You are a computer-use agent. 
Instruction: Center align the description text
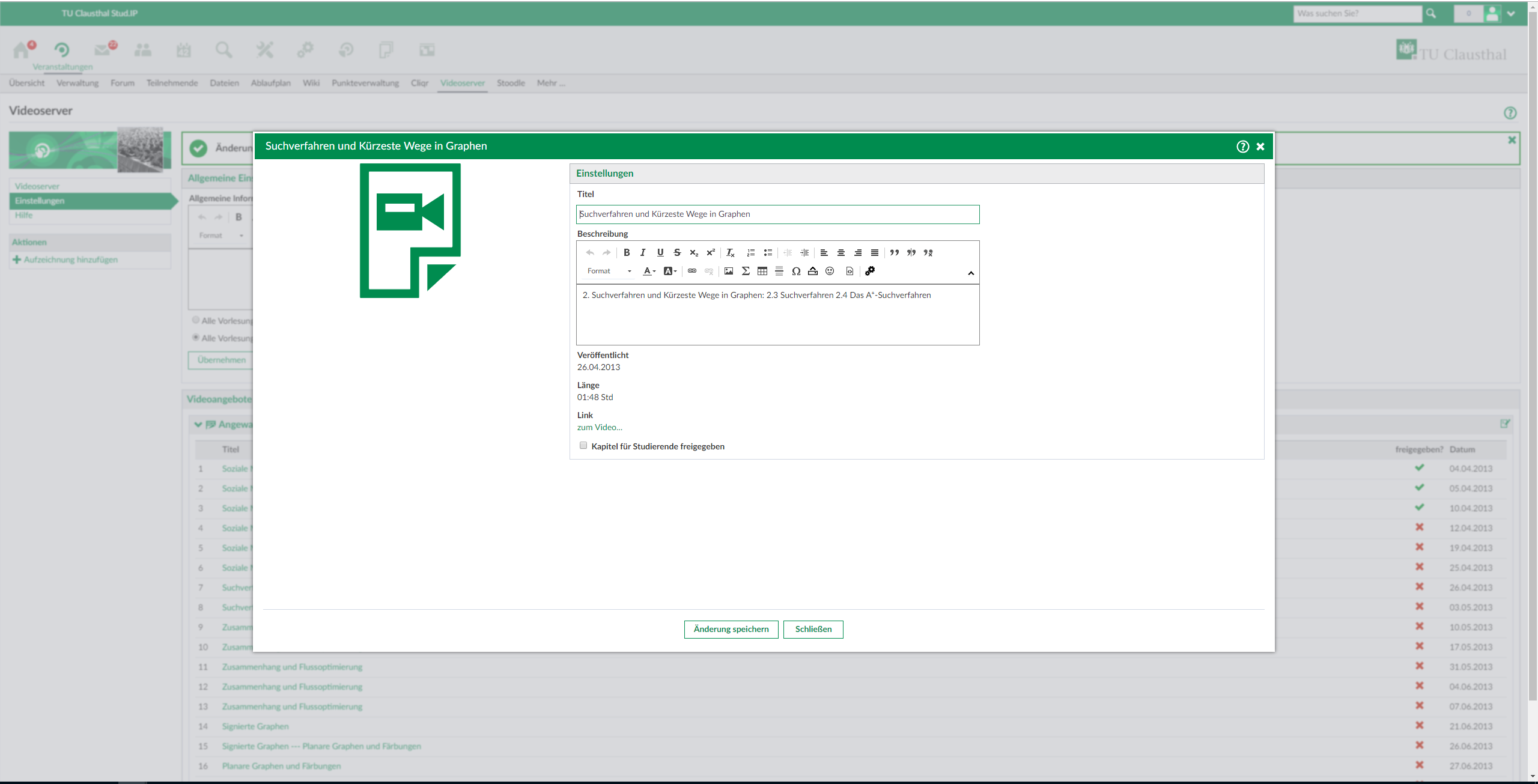click(x=841, y=252)
